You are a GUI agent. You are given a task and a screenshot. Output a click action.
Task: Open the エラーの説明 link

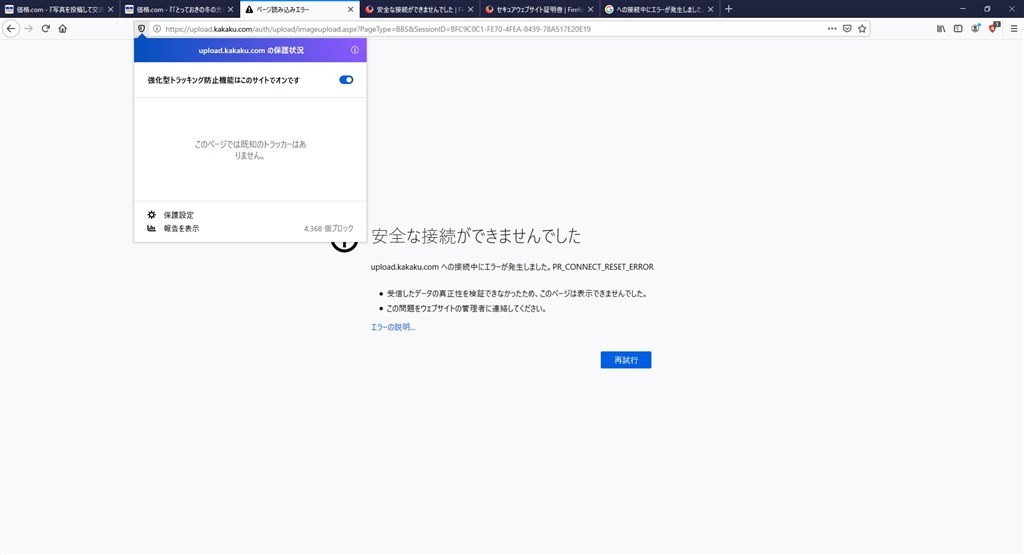[x=393, y=327]
